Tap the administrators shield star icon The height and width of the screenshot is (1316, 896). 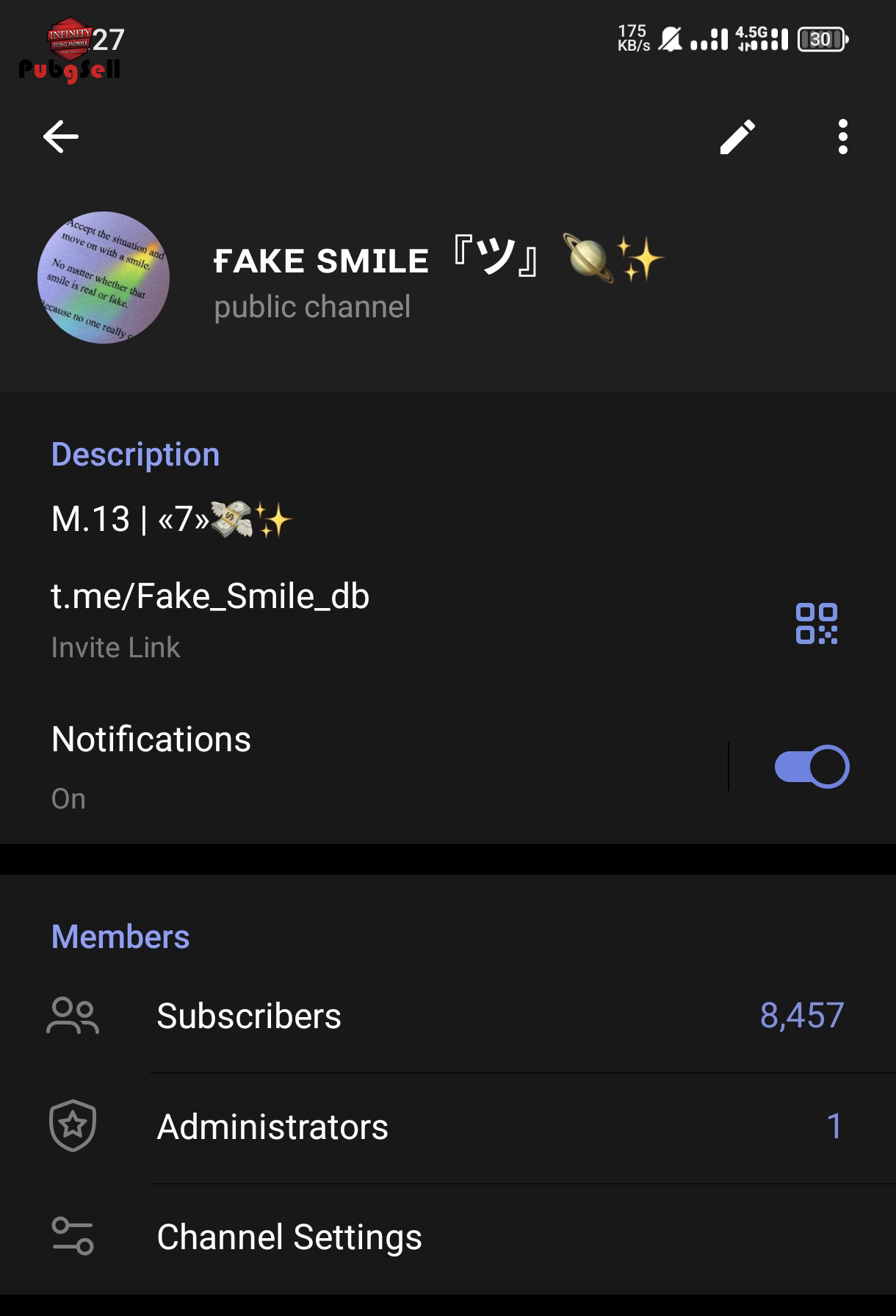[x=73, y=1126]
